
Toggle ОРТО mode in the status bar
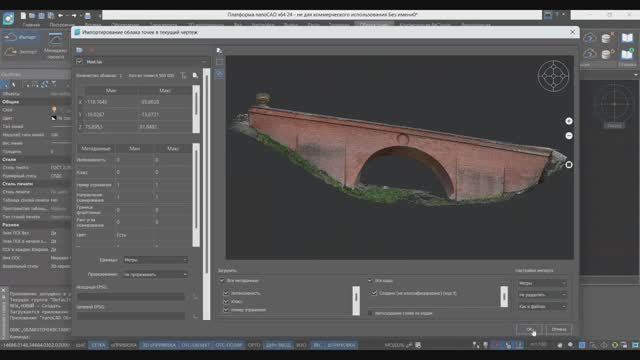pos(254,345)
